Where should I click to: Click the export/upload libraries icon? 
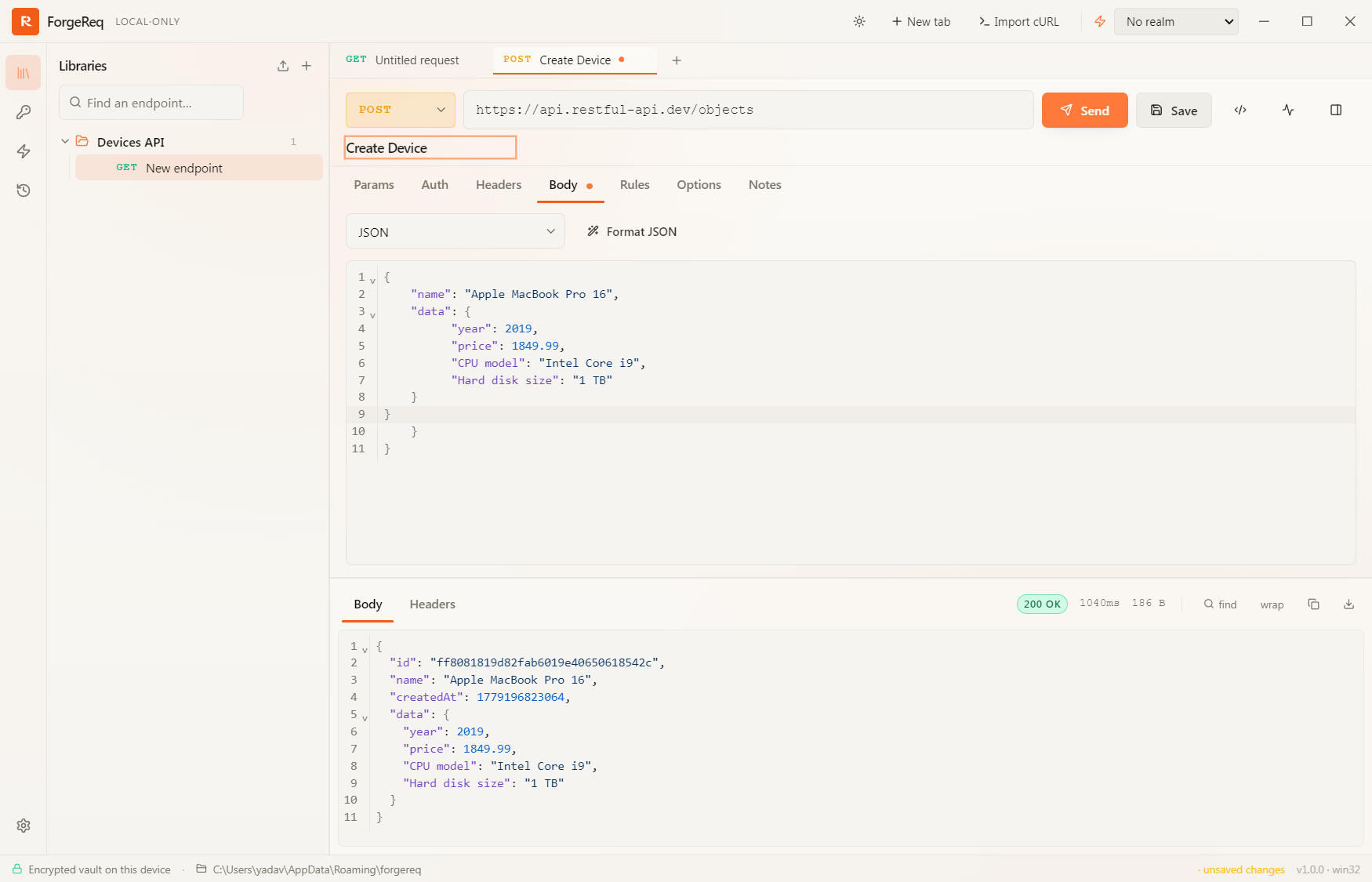click(283, 66)
